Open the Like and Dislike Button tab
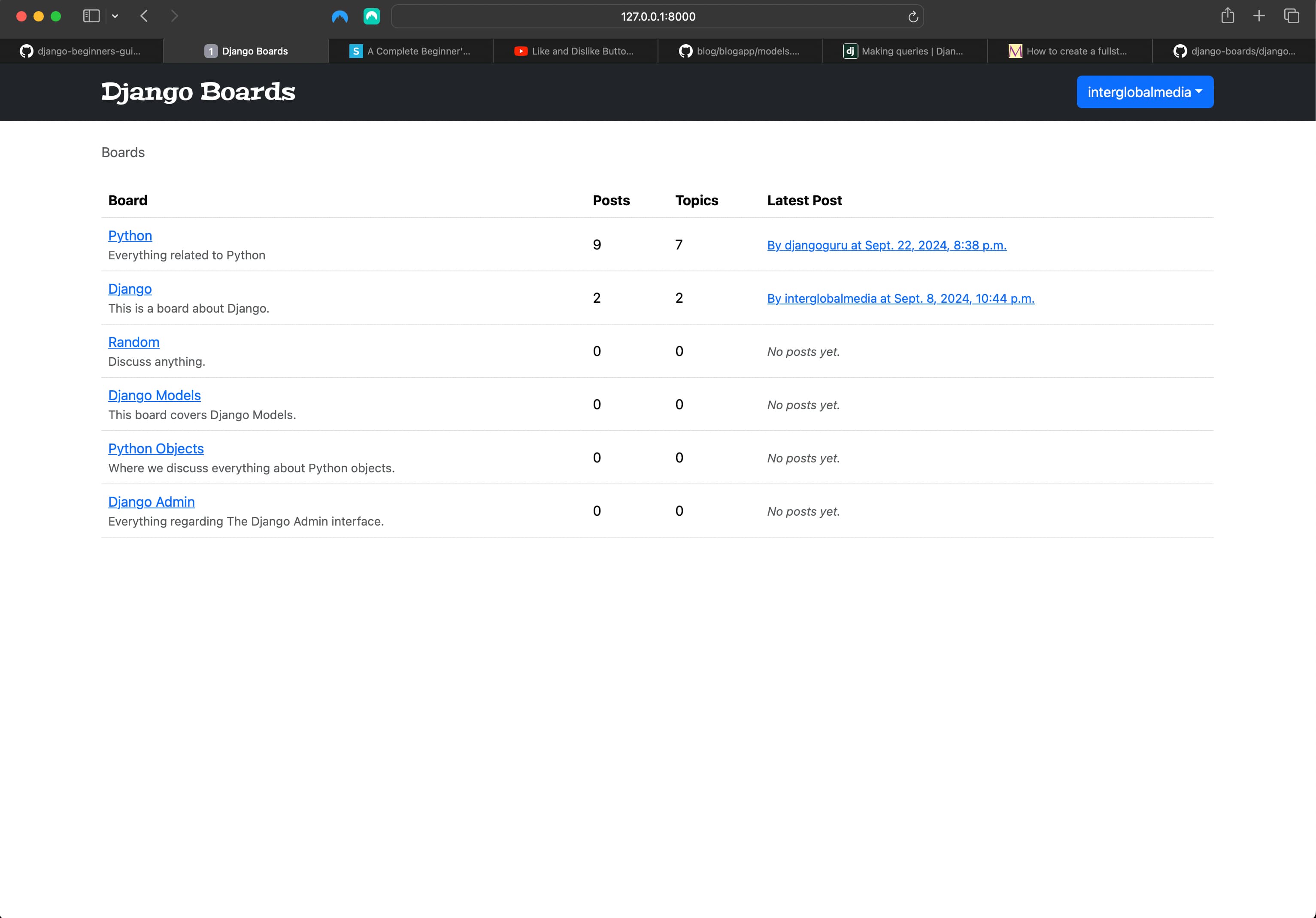Image resolution: width=1316 pixels, height=918 pixels. (x=575, y=51)
